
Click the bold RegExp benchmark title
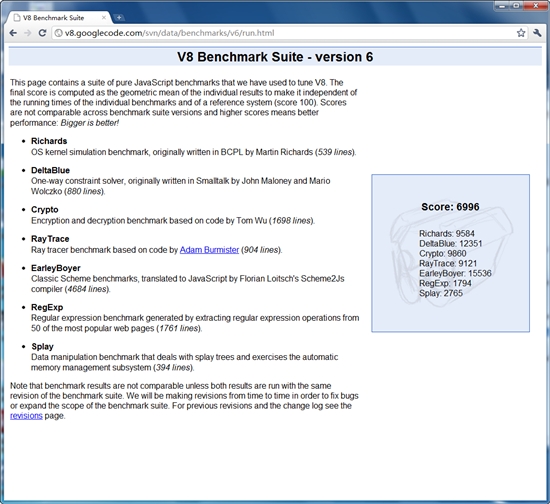(47, 307)
